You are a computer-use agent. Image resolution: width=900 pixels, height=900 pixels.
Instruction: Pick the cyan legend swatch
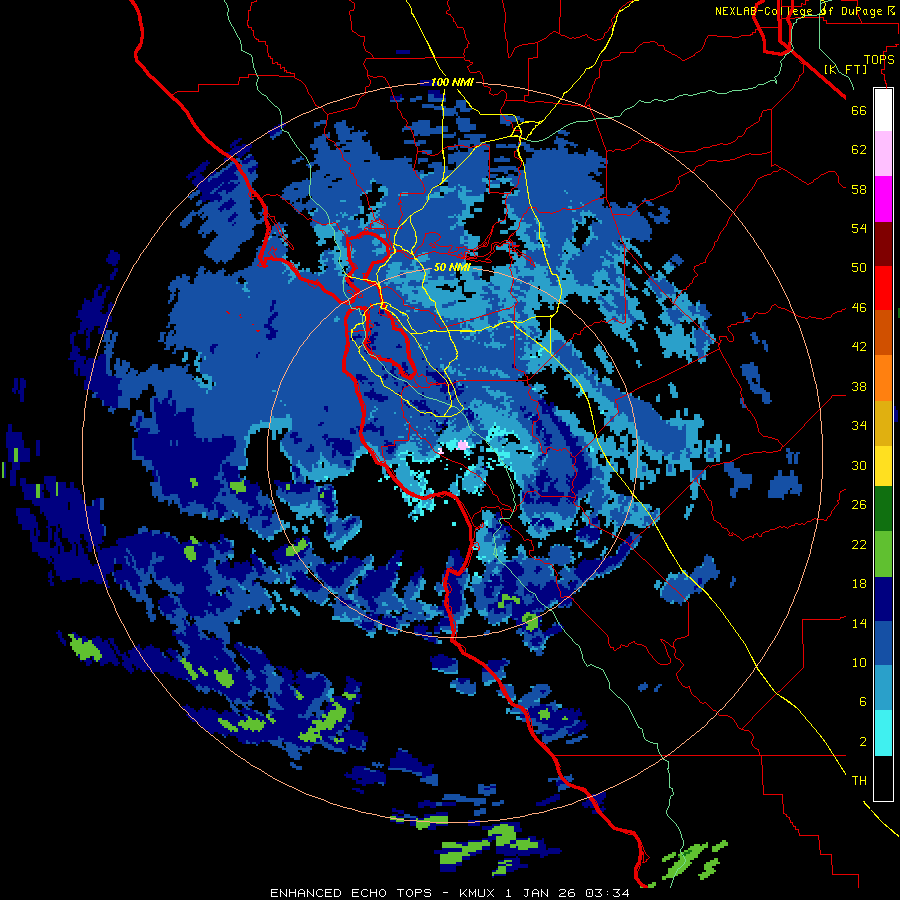pyautogui.click(x=883, y=733)
